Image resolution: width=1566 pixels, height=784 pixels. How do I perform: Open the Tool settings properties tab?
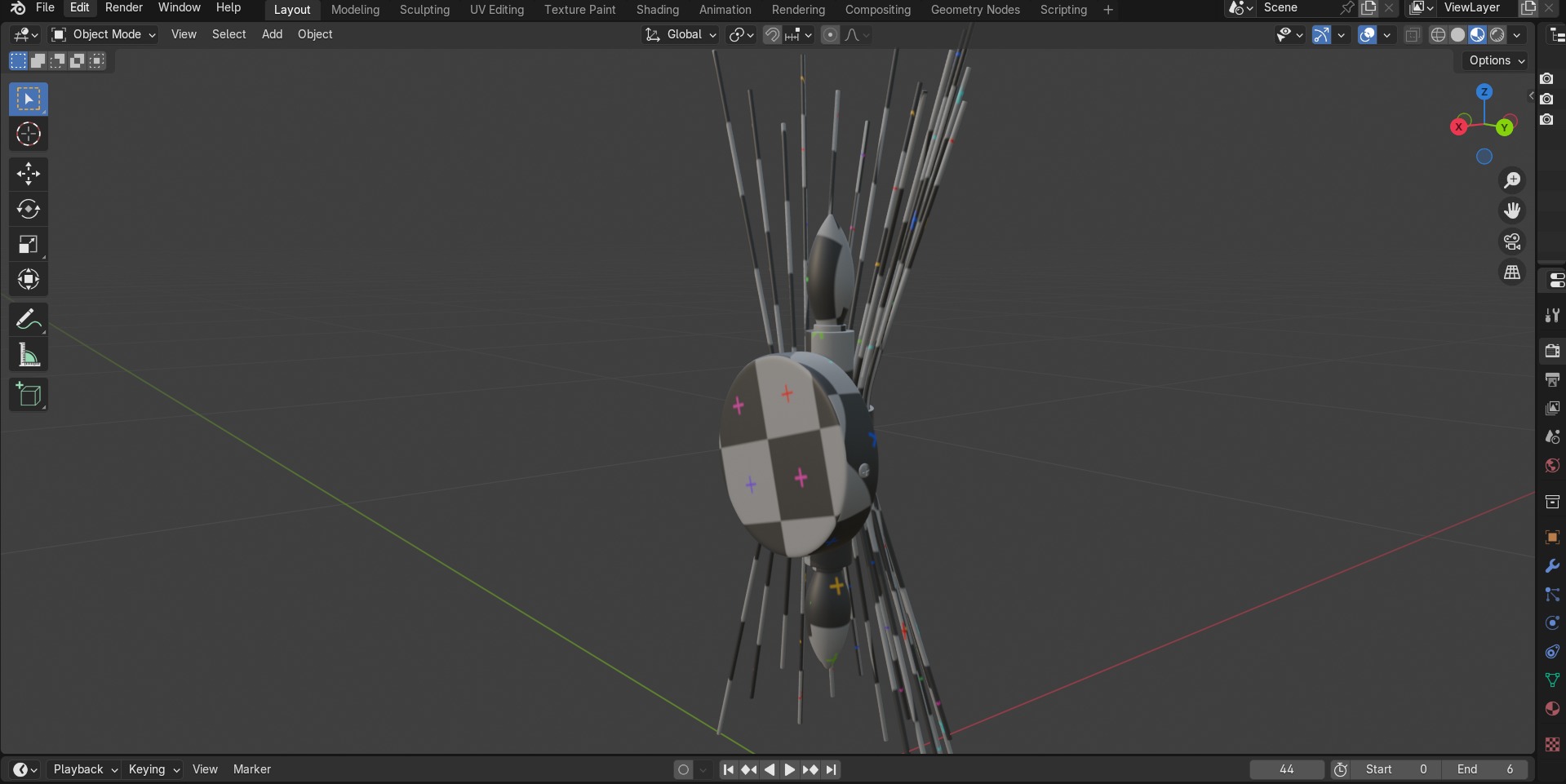[1552, 316]
